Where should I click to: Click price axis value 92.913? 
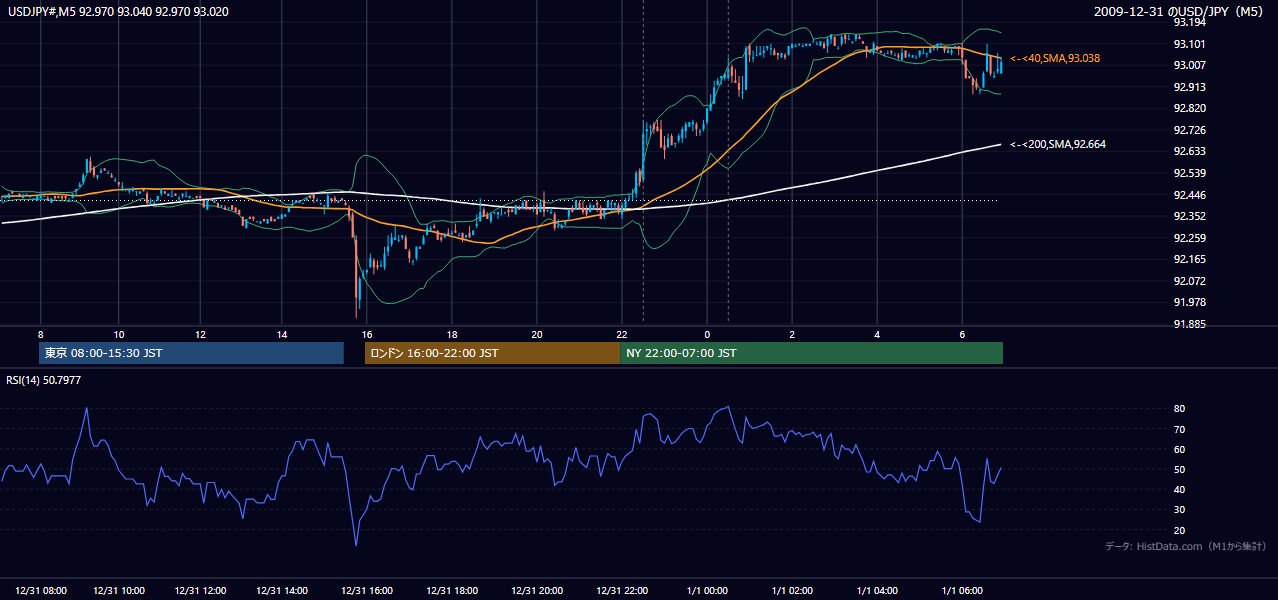tap(1189, 87)
